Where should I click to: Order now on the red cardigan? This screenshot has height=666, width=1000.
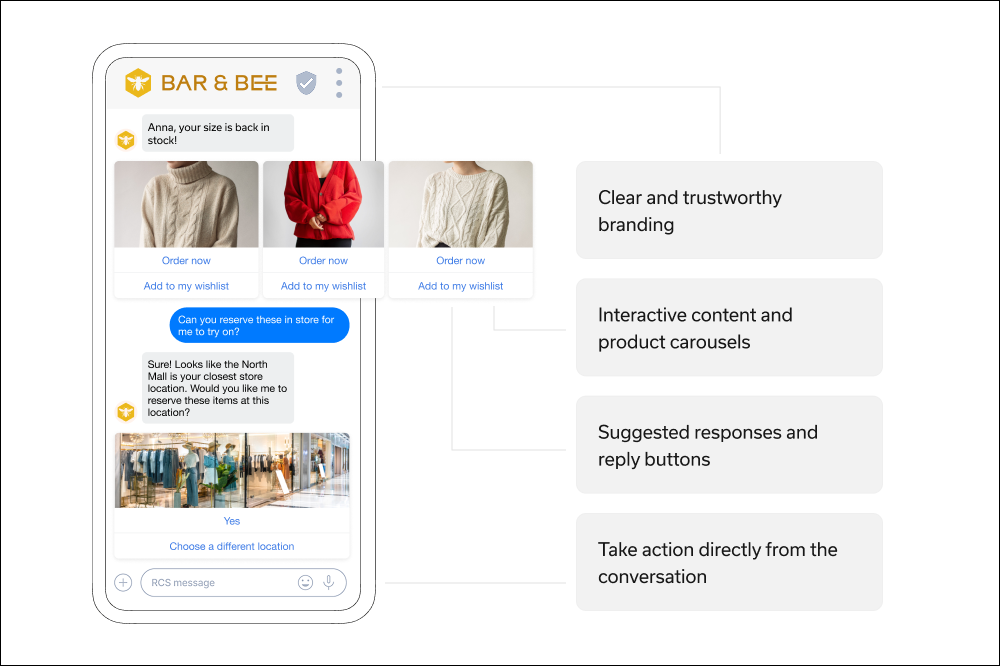coord(323,260)
